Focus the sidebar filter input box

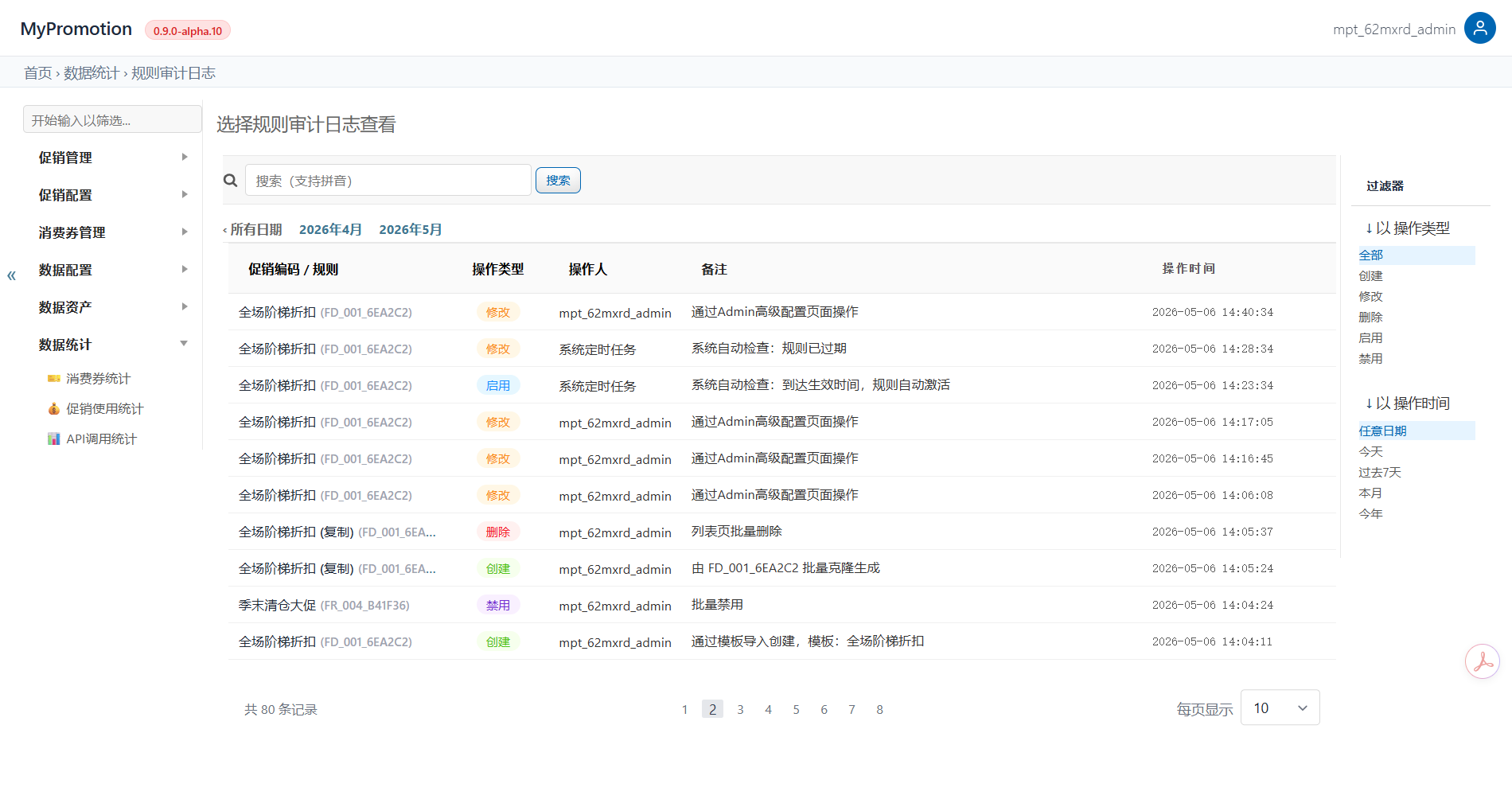tap(112, 120)
